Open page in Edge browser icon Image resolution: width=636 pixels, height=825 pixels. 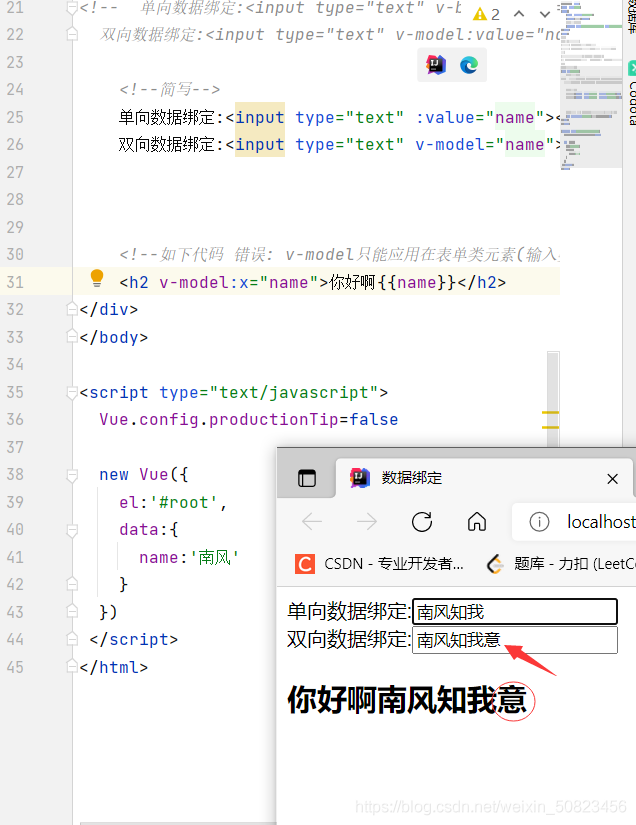pos(469,65)
